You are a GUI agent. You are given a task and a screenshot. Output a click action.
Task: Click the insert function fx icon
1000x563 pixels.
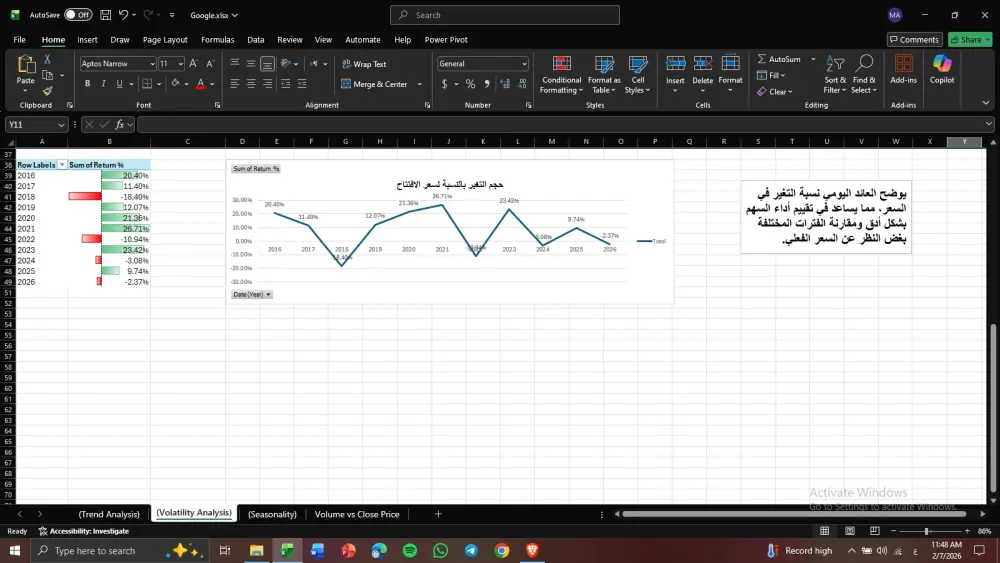(119, 125)
